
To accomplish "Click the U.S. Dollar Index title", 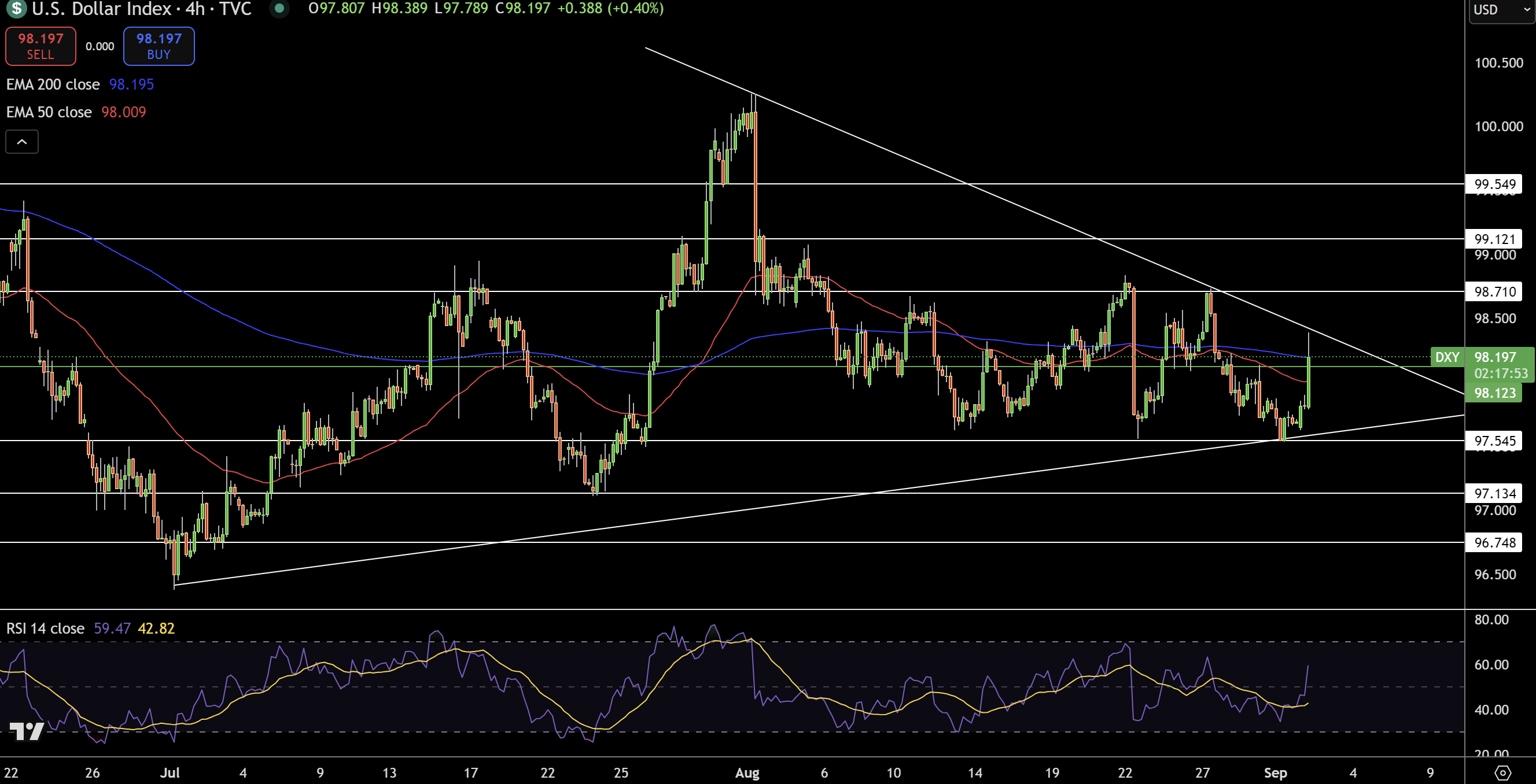I will (x=101, y=8).
